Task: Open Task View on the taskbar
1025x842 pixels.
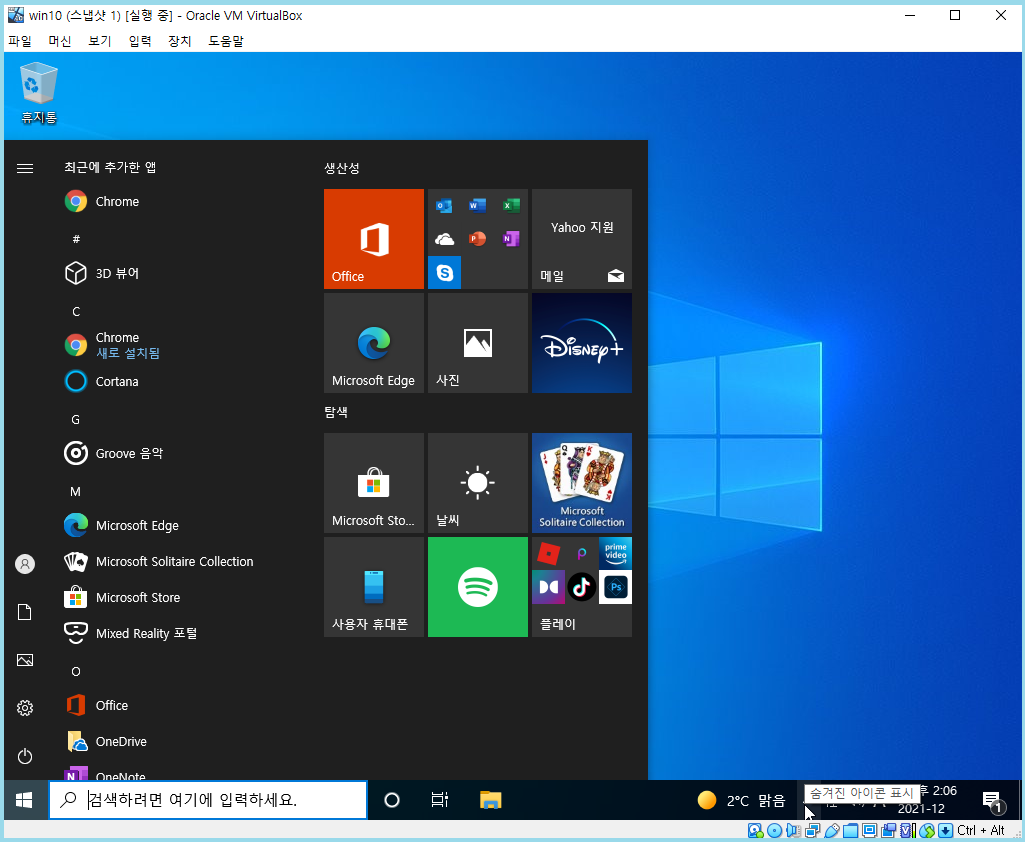Action: (x=440, y=800)
